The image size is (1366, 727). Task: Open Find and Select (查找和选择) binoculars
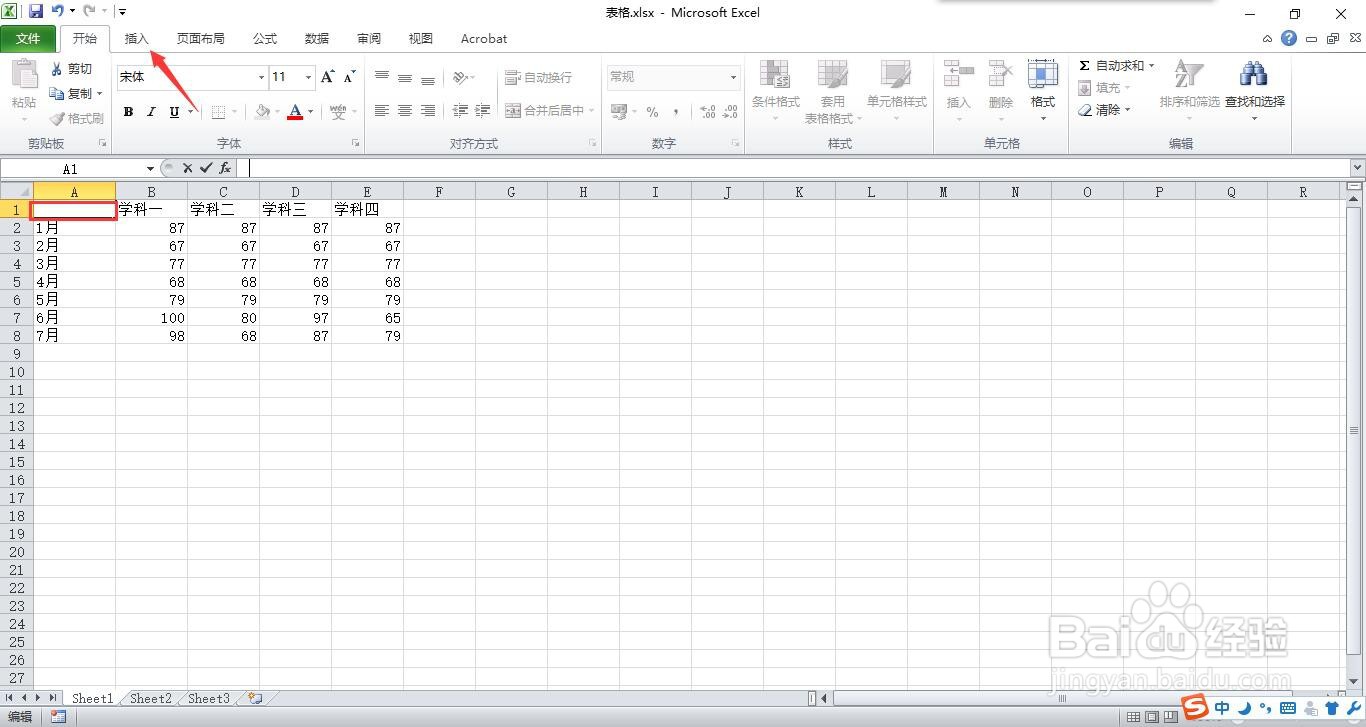click(1254, 90)
